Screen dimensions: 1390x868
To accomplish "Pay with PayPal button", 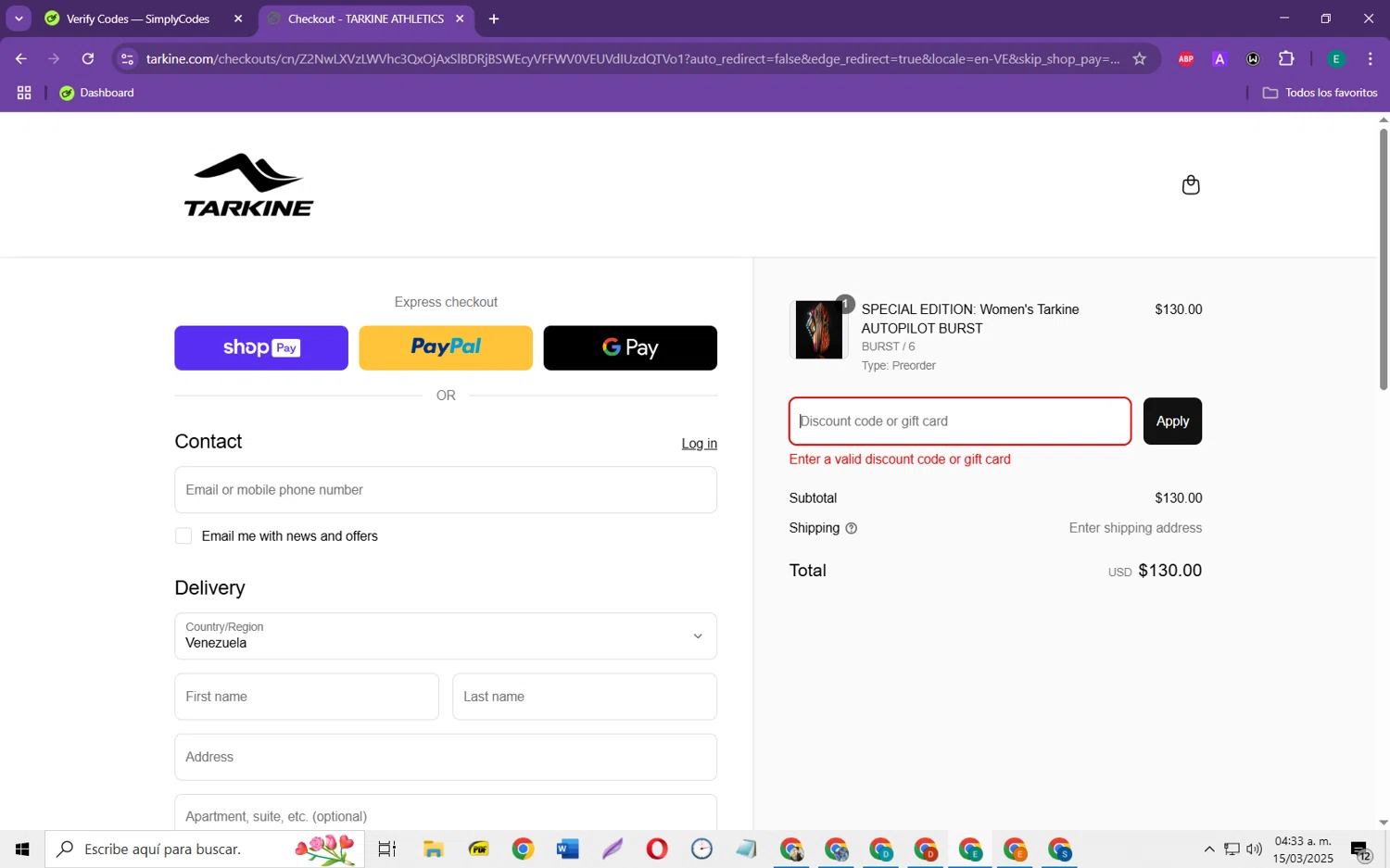I will 446,347.
